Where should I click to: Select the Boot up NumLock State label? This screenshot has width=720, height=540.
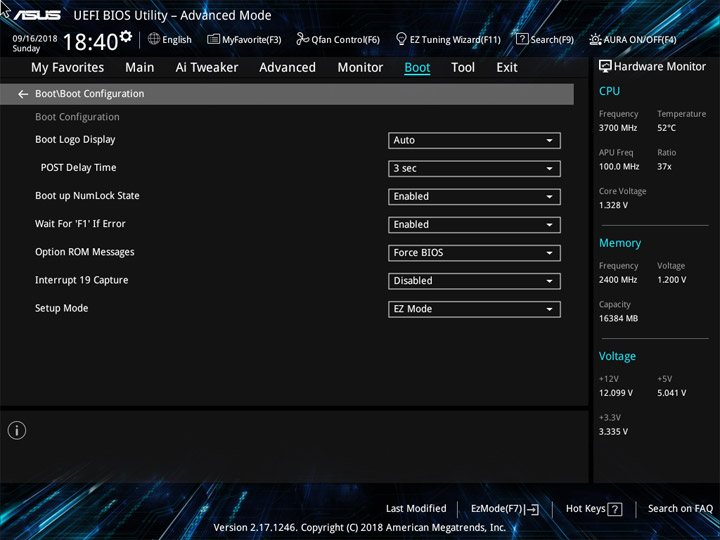coord(87,196)
